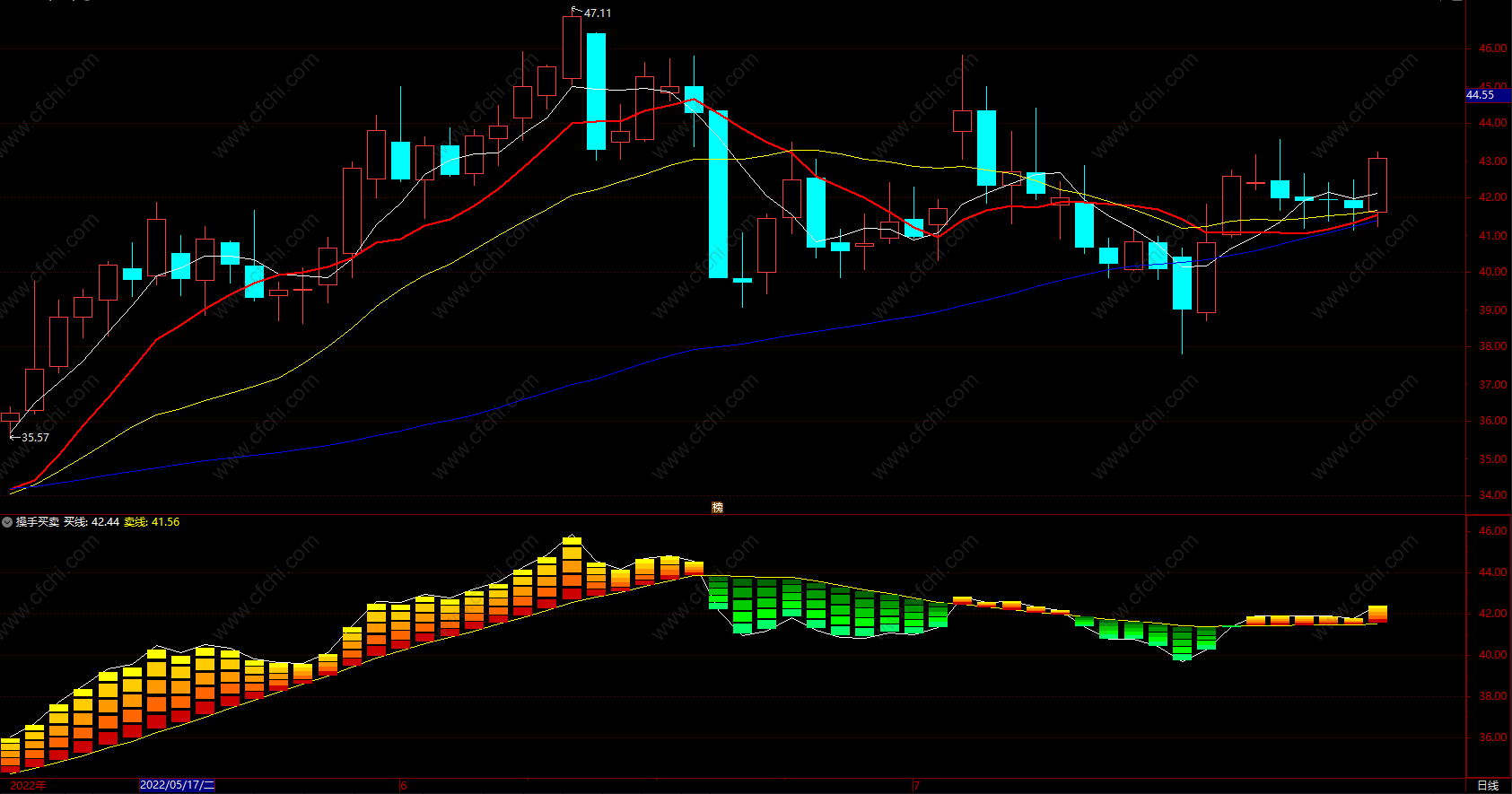Click the 卖线: 41.56 value
Viewport: 1512px width, 794px height.
(x=152, y=522)
